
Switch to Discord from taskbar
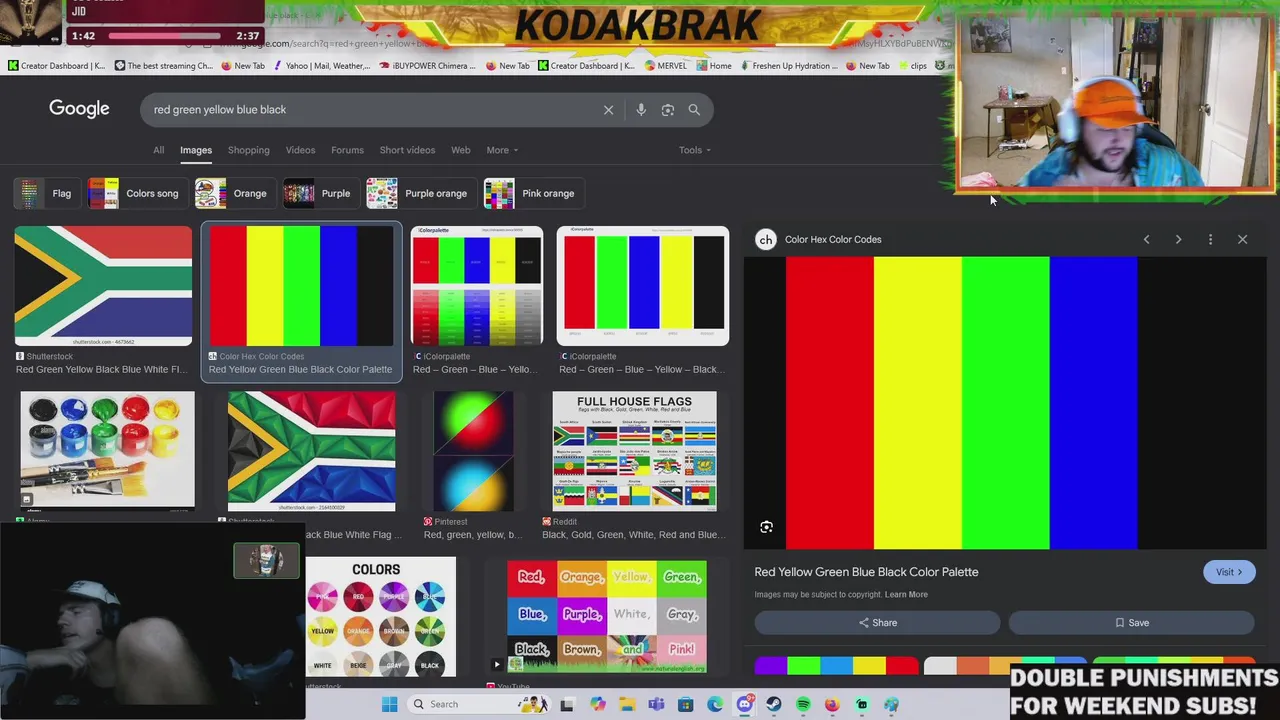click(744, 704)
